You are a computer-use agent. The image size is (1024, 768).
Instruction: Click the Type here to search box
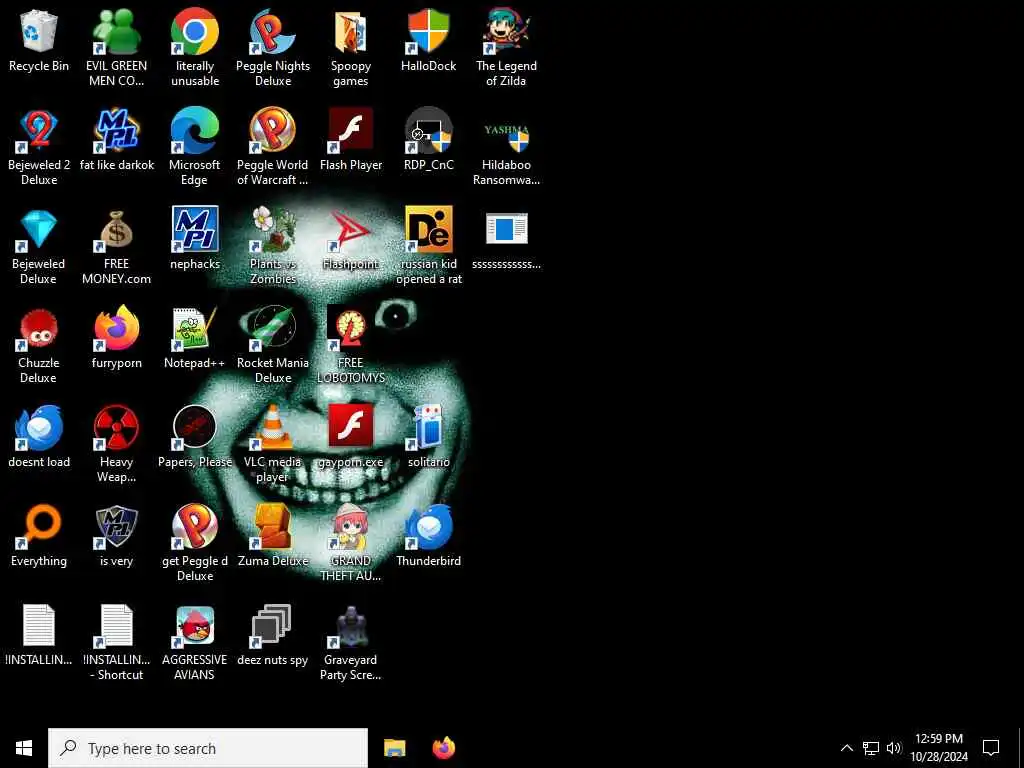coord(208,748)
